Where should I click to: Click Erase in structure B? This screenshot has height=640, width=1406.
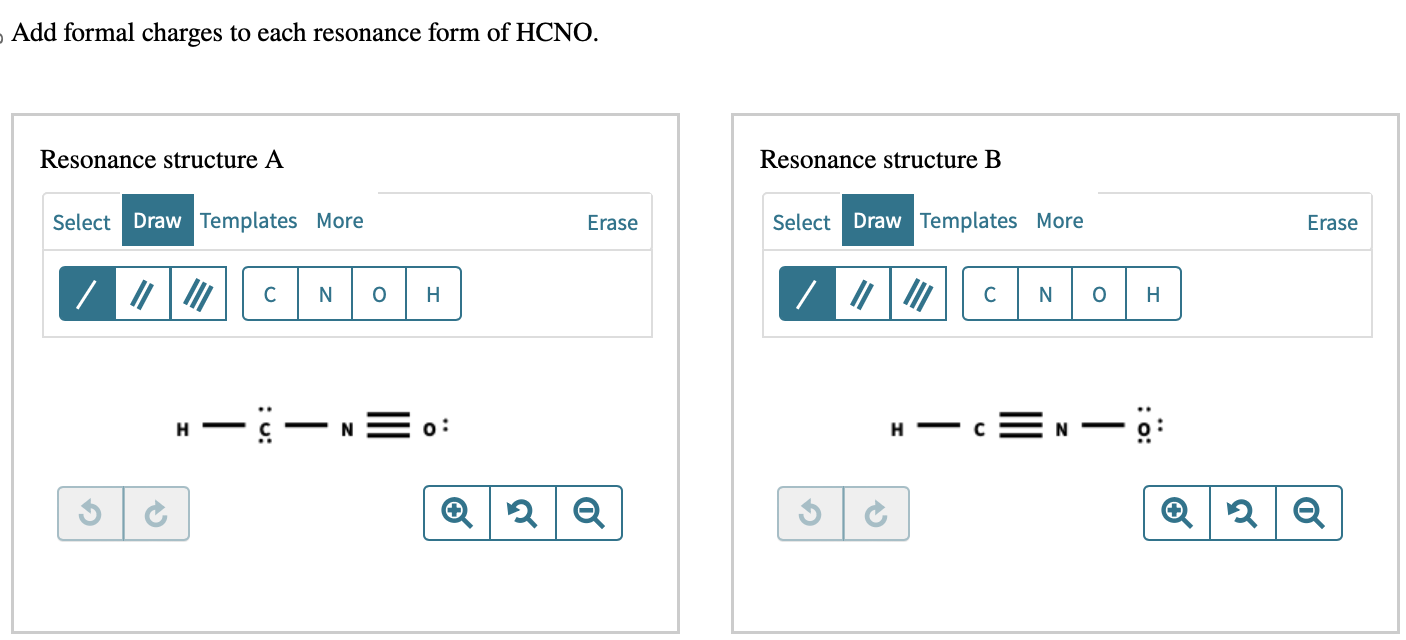pyautogui.click(x=1332, y=223)
